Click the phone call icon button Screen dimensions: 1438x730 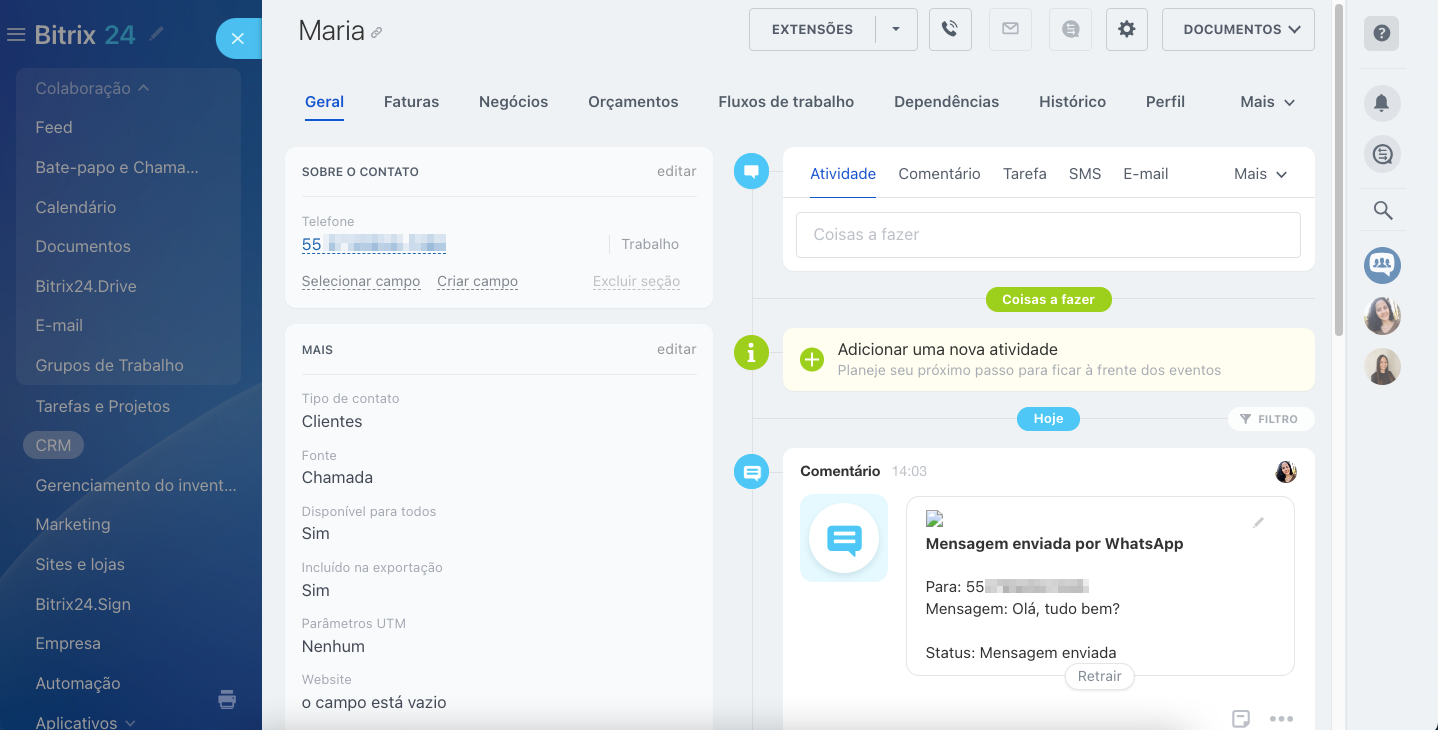950,30
